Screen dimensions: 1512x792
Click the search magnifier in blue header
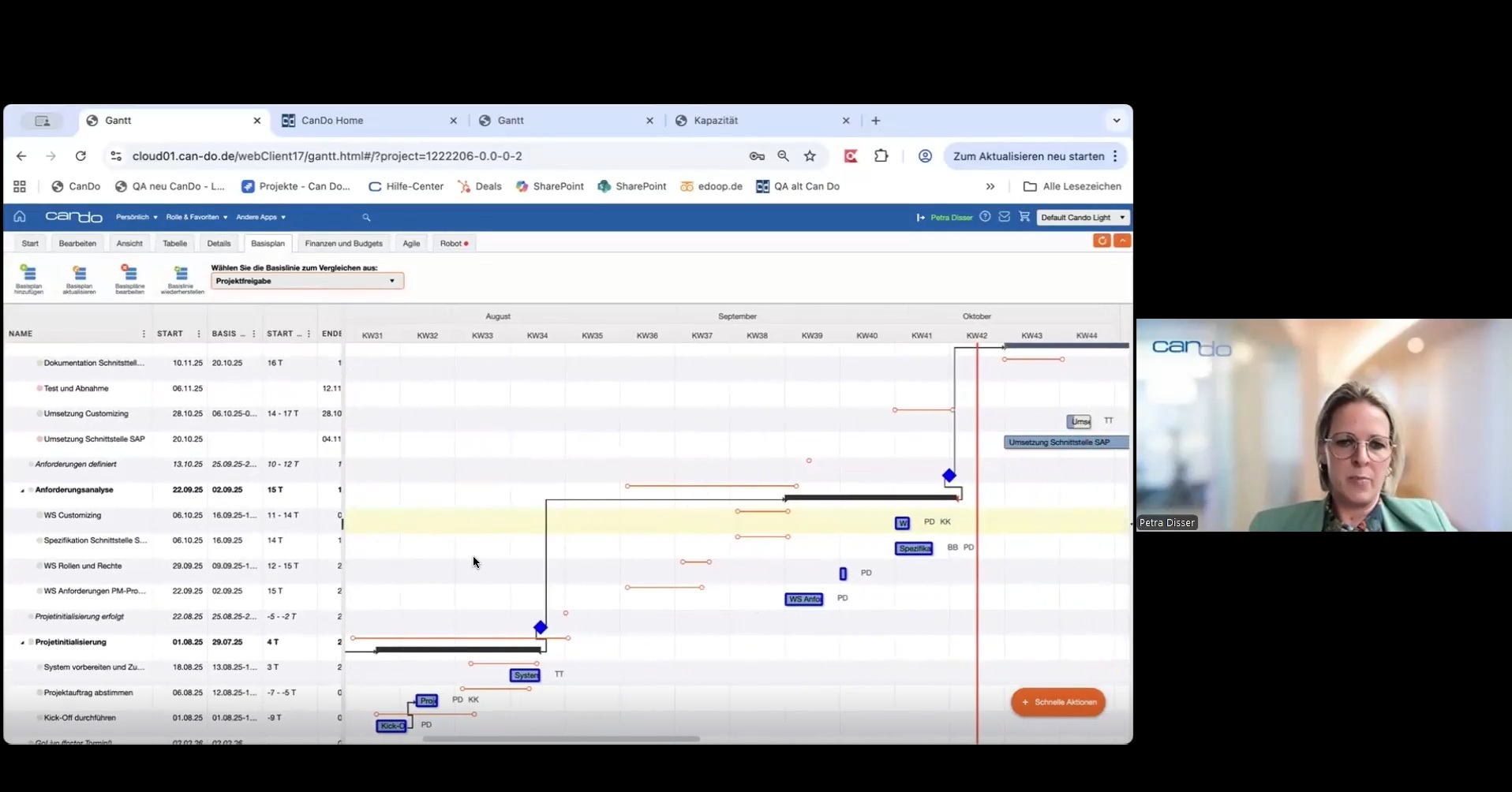pos(366,218)
